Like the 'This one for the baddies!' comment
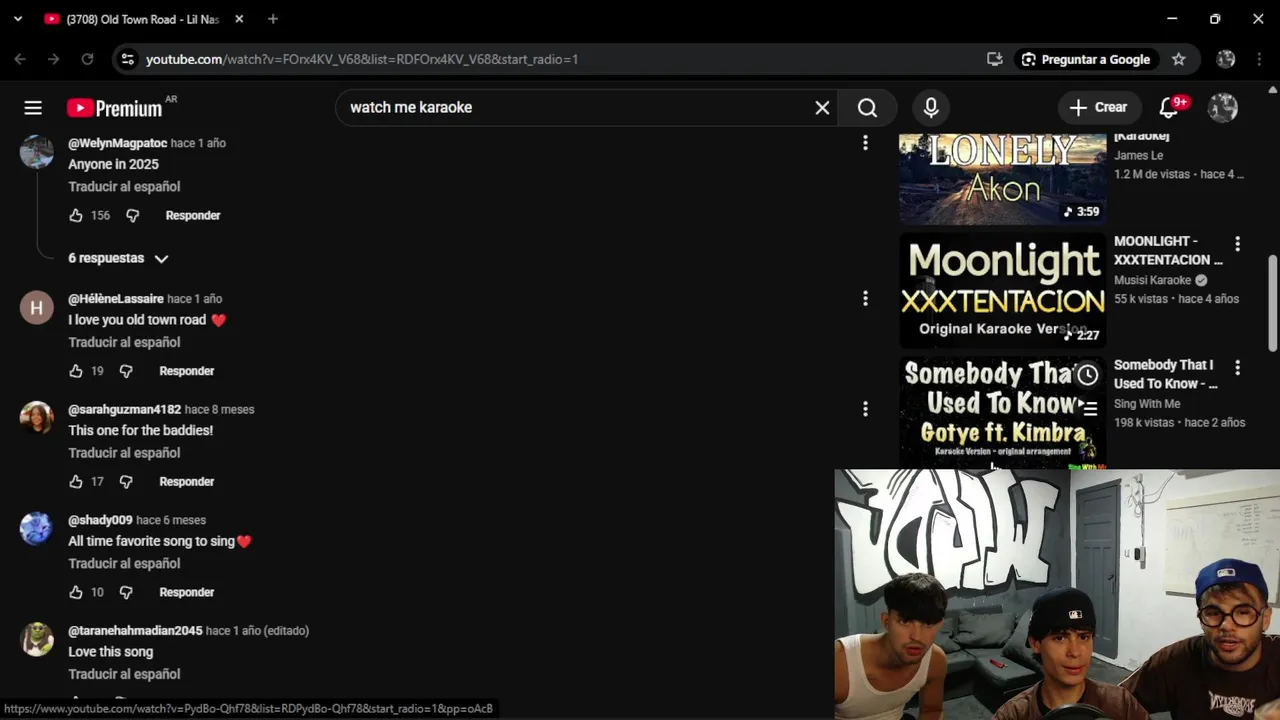 click(76, 482)
